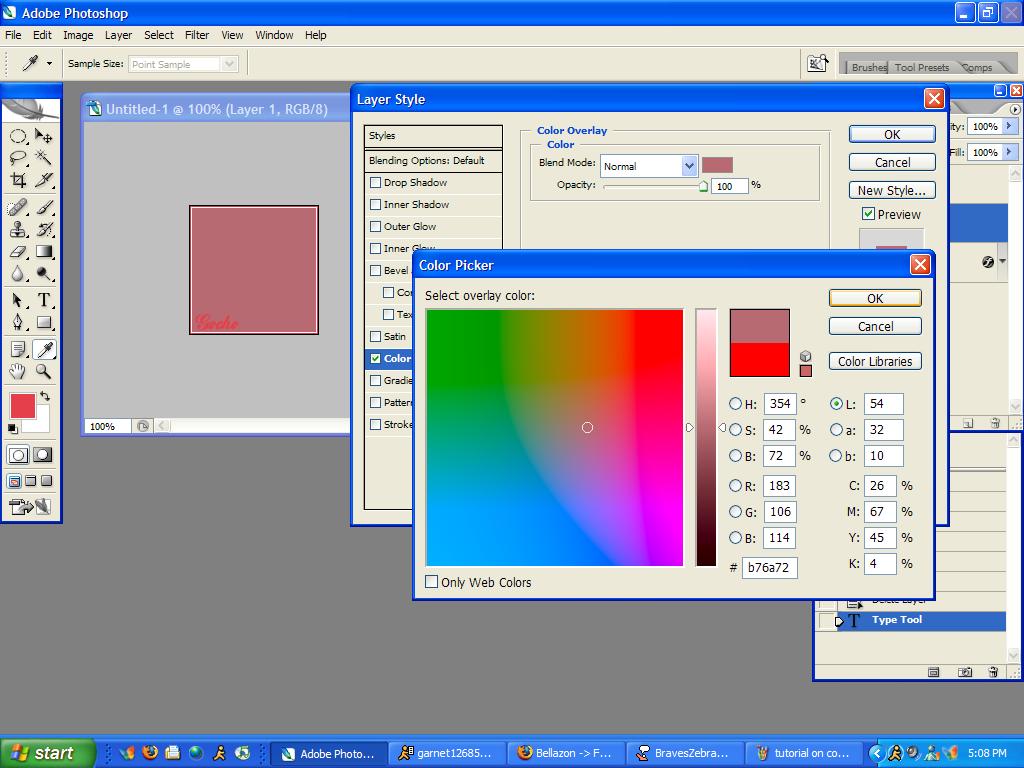Check the Only Web Colors option
Viewport: 1024px width, 768px height.
(x=432, y=582)
